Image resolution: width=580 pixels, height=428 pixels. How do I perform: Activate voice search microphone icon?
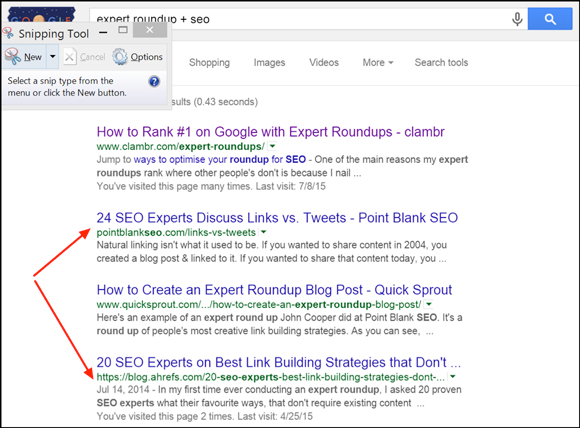[517, 19]
